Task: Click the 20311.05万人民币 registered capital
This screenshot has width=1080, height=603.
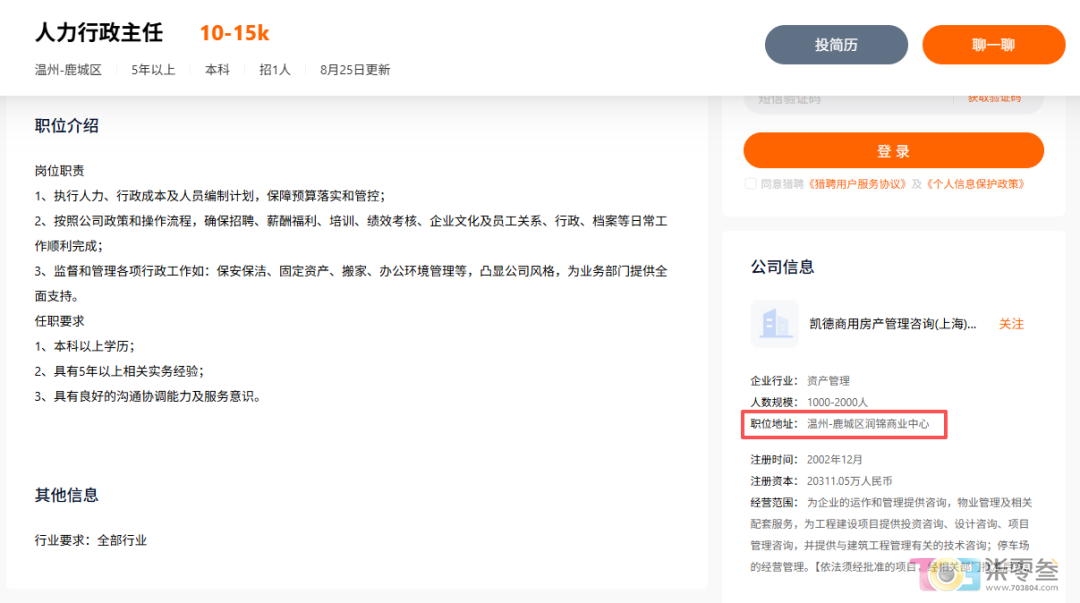Action: point(849,481)
